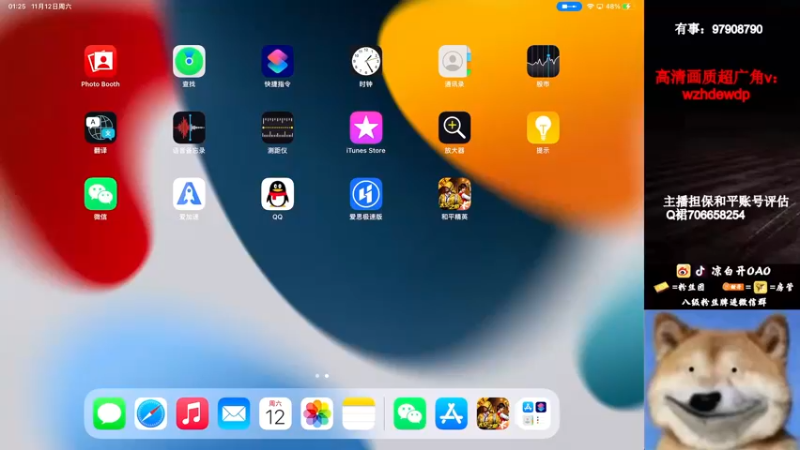Open the Voice Memos app
The height and width of the screenshot is (450, 800).
click(x=189, y=128)
